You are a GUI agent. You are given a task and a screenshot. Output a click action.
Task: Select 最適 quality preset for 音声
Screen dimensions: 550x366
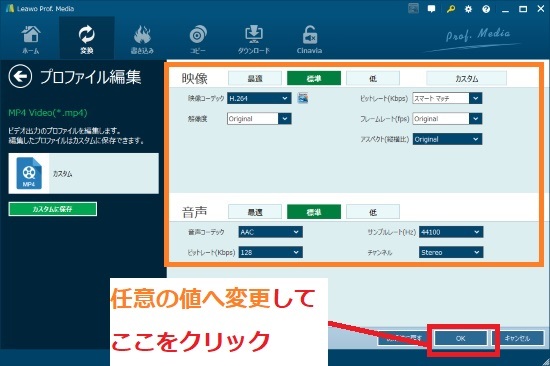(x=255, y=212)
